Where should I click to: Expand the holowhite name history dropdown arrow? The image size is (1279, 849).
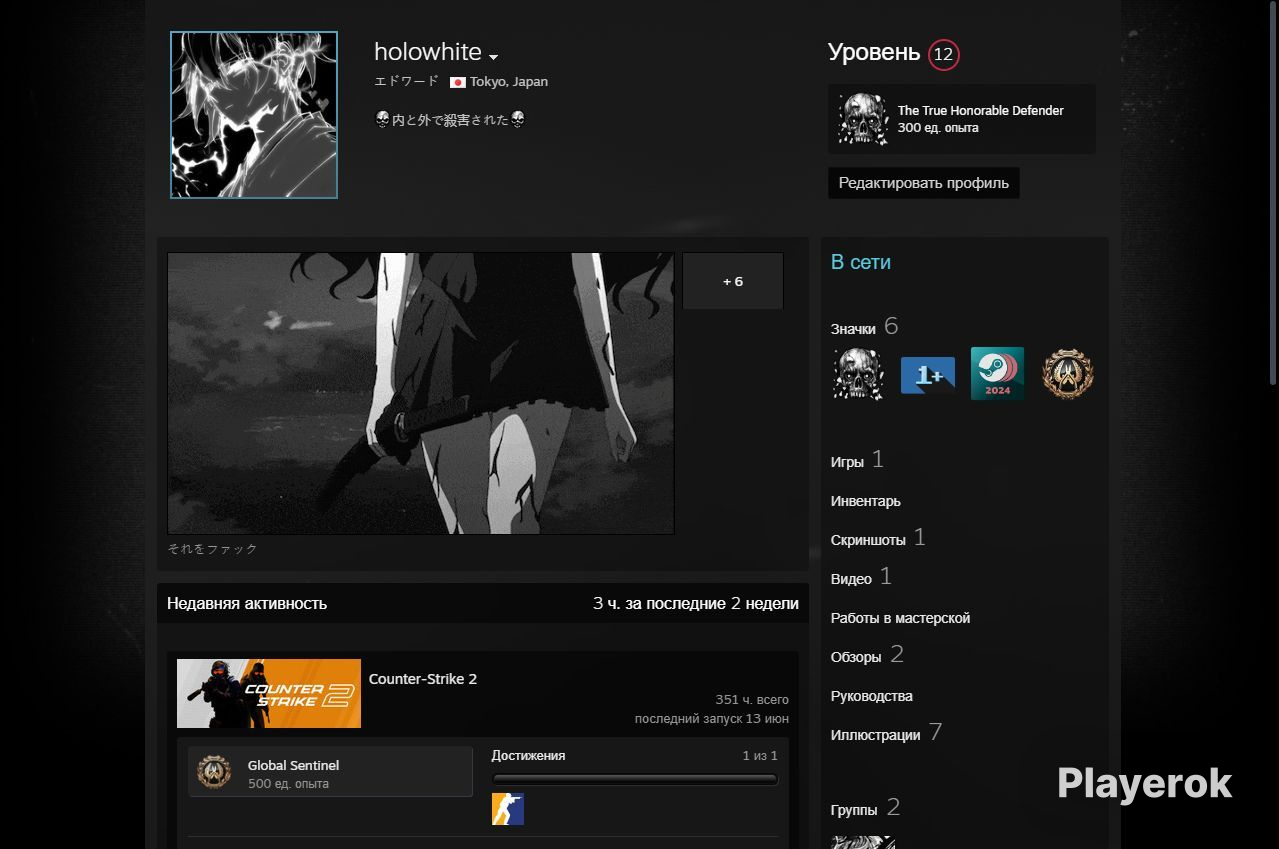tap(493, 56)
